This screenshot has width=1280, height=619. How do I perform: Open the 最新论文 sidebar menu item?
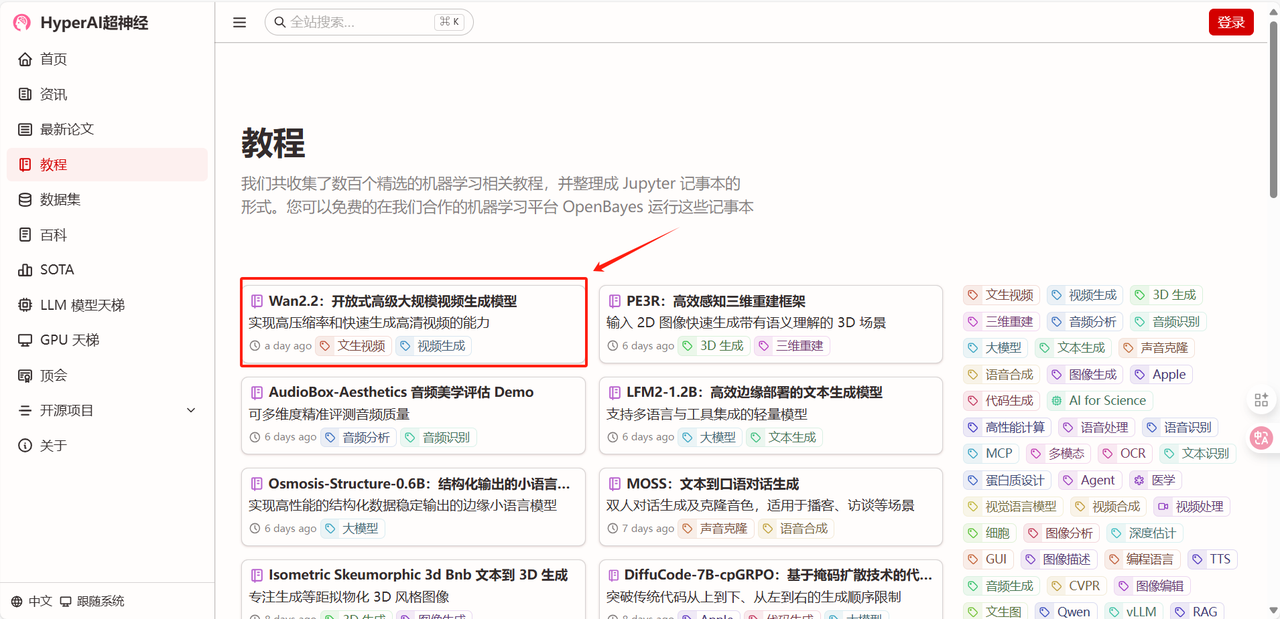(x=66, y=129)
